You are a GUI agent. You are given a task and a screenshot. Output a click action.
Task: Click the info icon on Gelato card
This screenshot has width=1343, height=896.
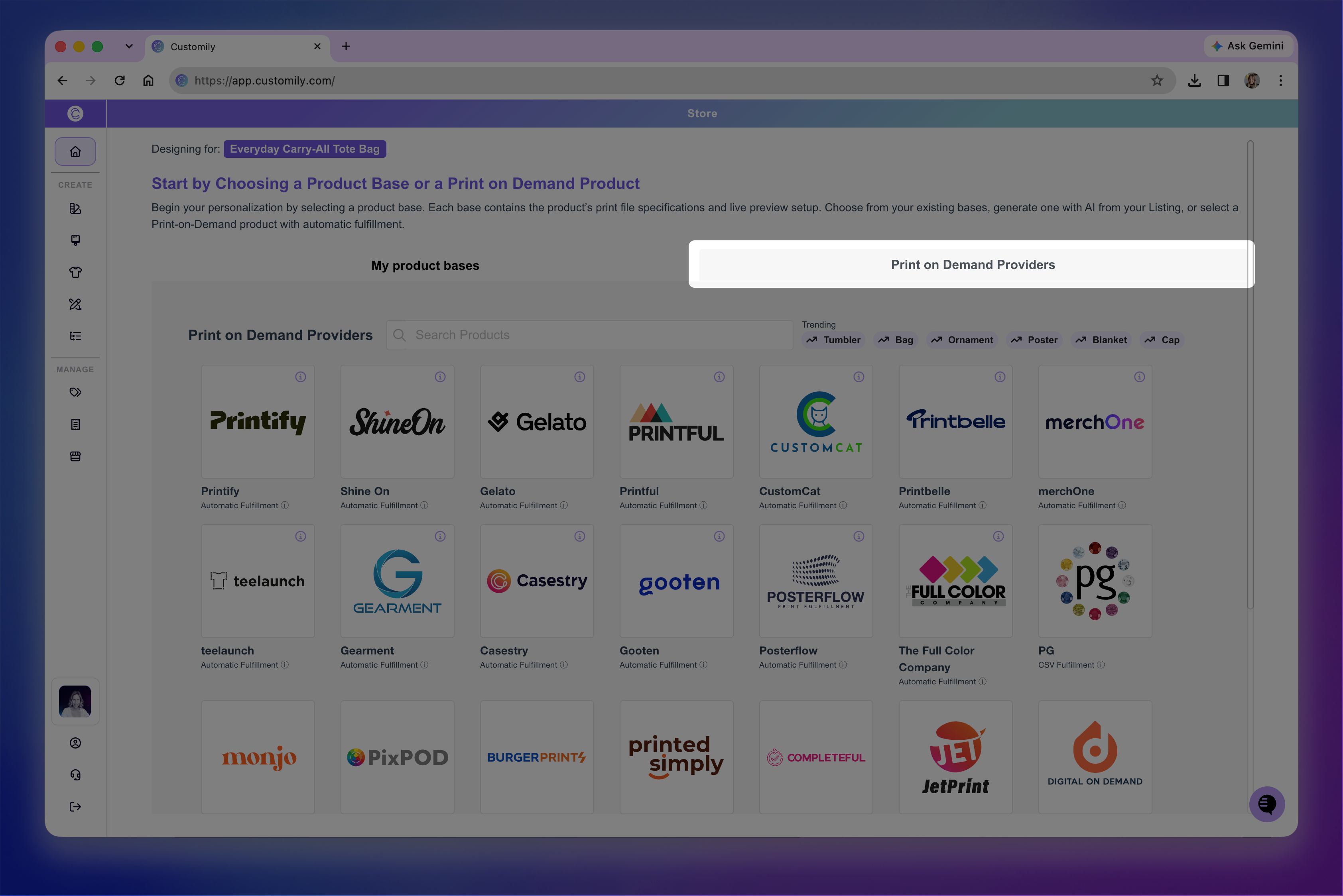point(580,377)
